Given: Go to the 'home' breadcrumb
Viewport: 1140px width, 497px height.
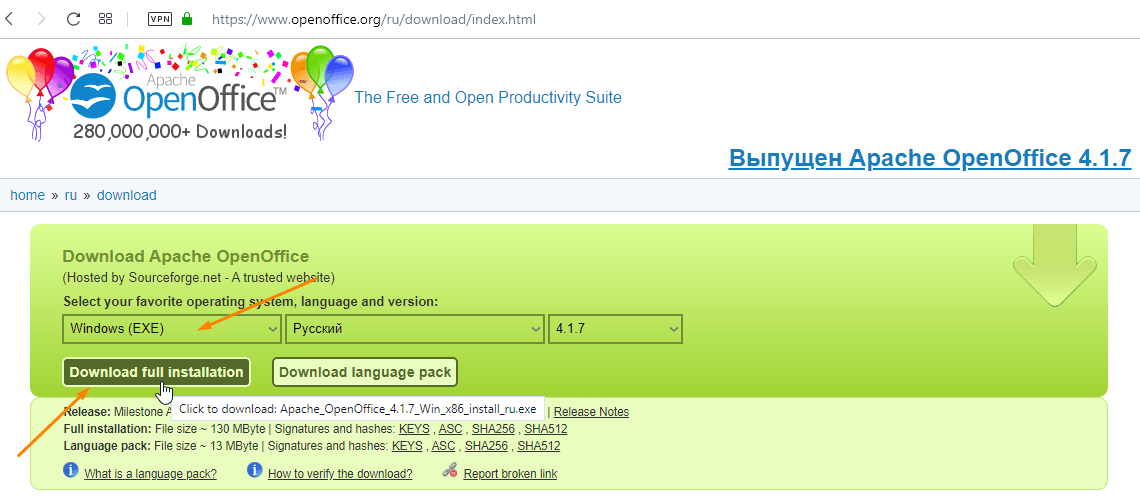Looking at the screenshot, I should click(28, 195).
